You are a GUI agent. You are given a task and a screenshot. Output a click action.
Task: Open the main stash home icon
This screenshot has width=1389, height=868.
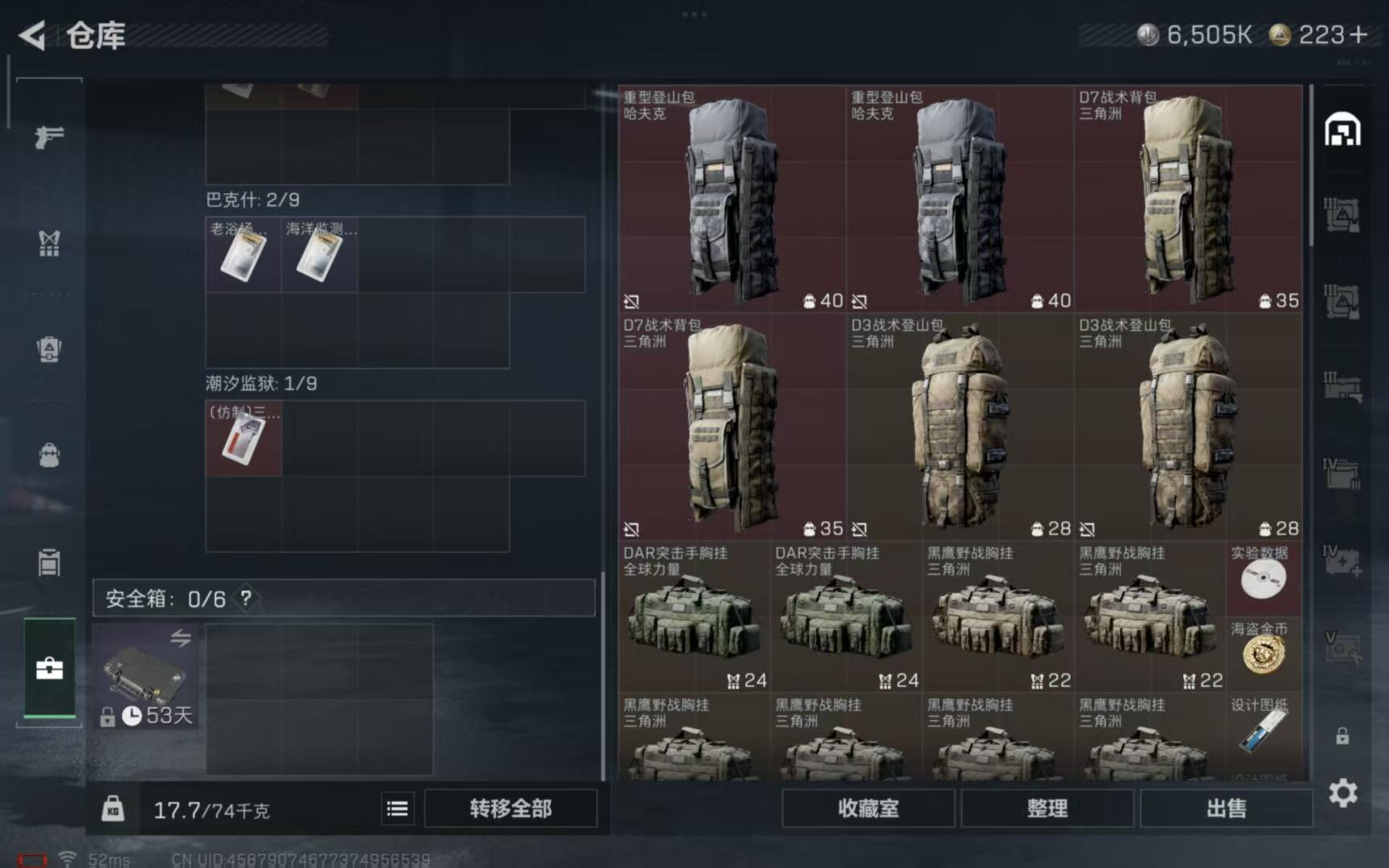pos(1342,129)
